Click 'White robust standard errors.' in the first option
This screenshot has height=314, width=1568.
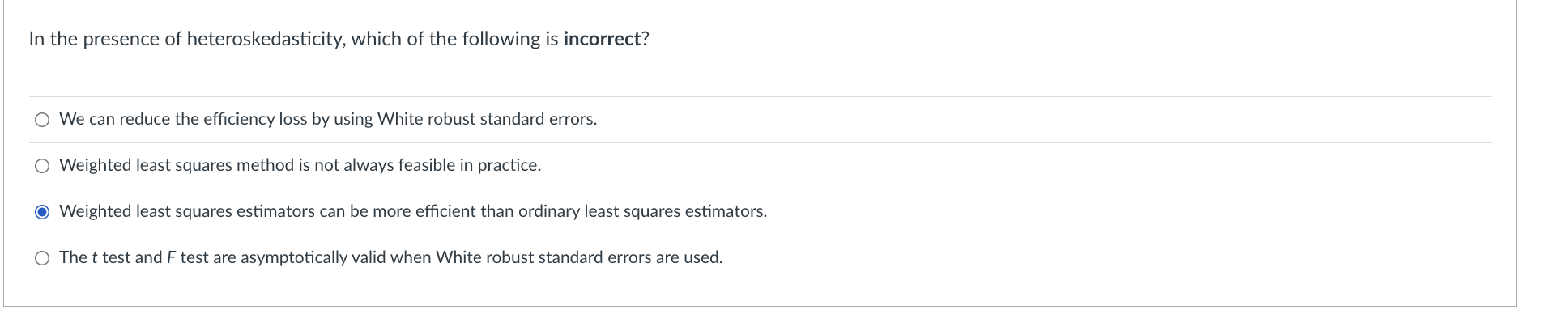pyautogui.click(x=487, y=119)
